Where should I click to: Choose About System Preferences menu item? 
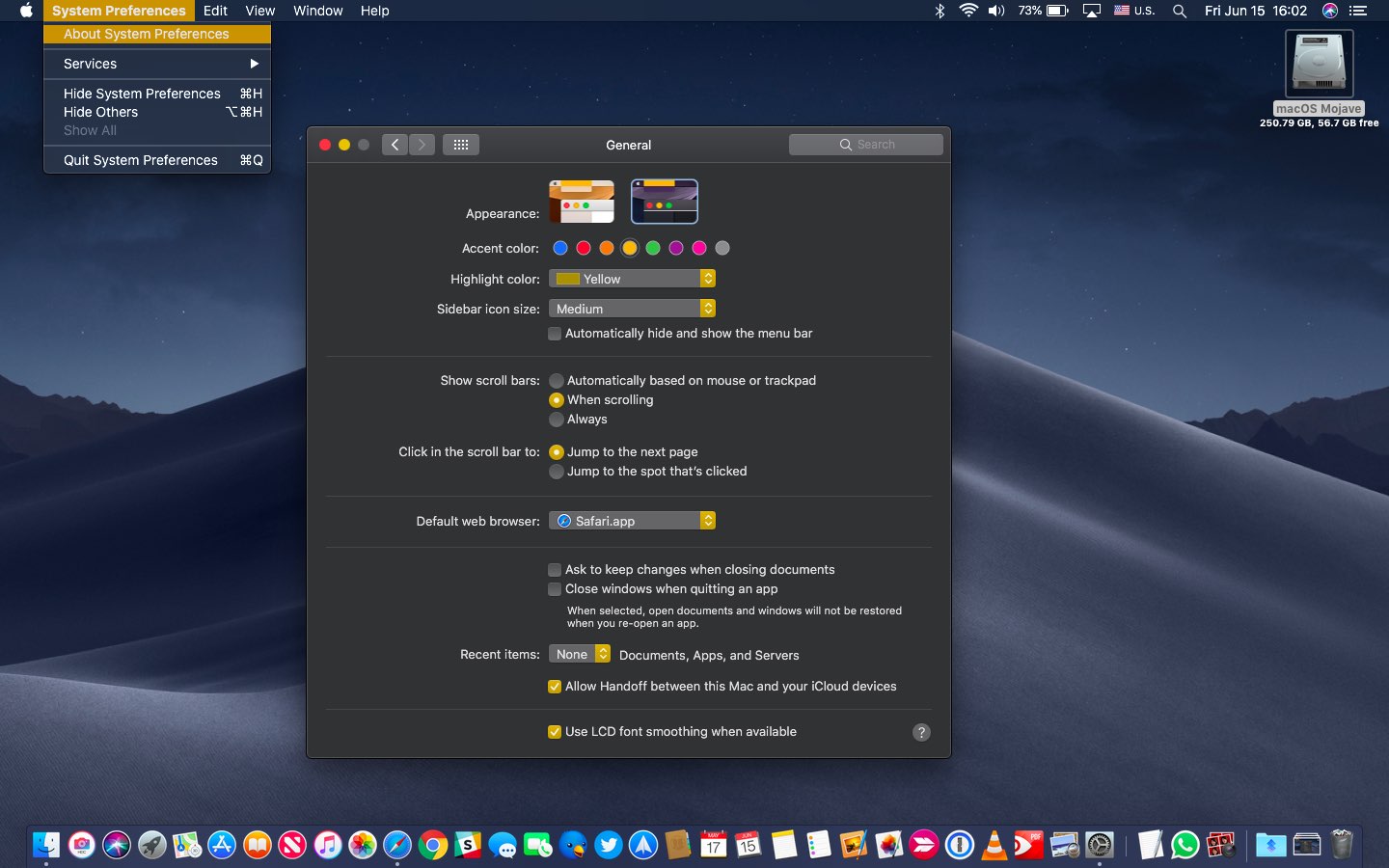[x=147, y=34]
